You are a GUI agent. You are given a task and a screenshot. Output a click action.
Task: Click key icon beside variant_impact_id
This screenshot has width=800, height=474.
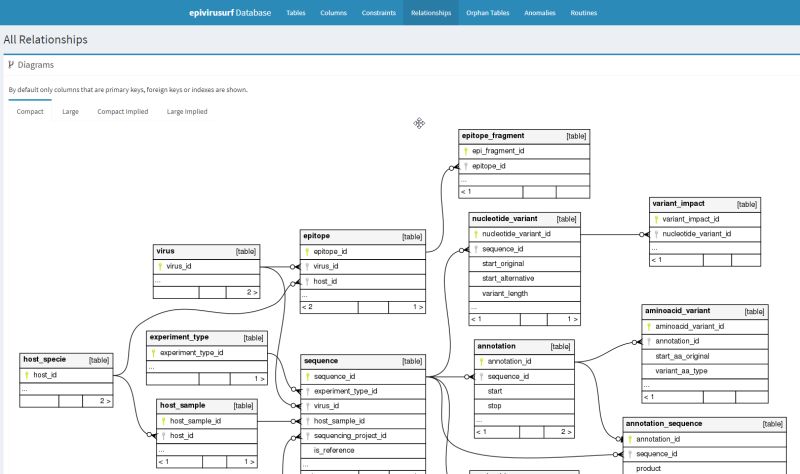coord(657,219)
